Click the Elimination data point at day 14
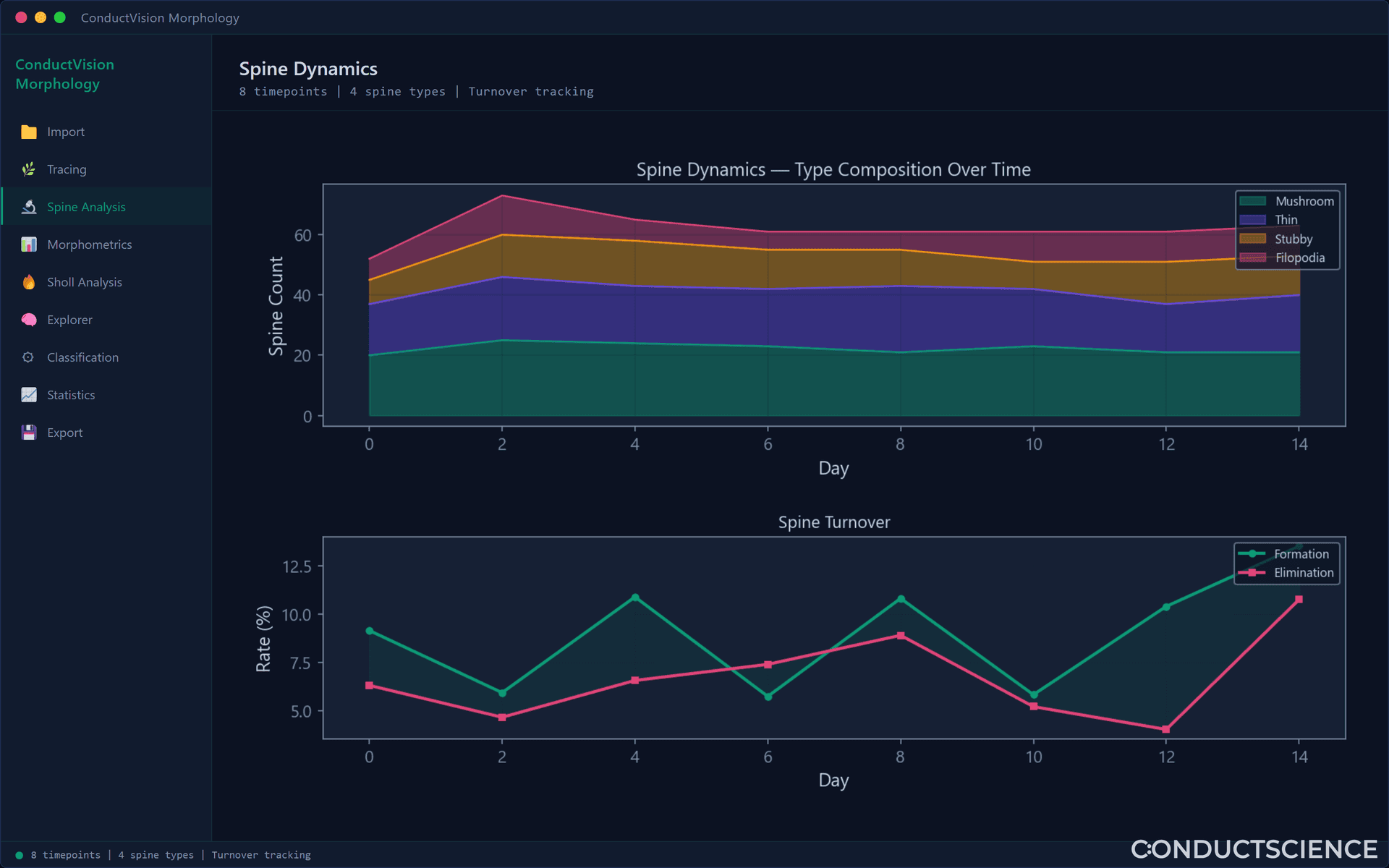Screen dimensions: 1389x868 [x=1299, y=600]
